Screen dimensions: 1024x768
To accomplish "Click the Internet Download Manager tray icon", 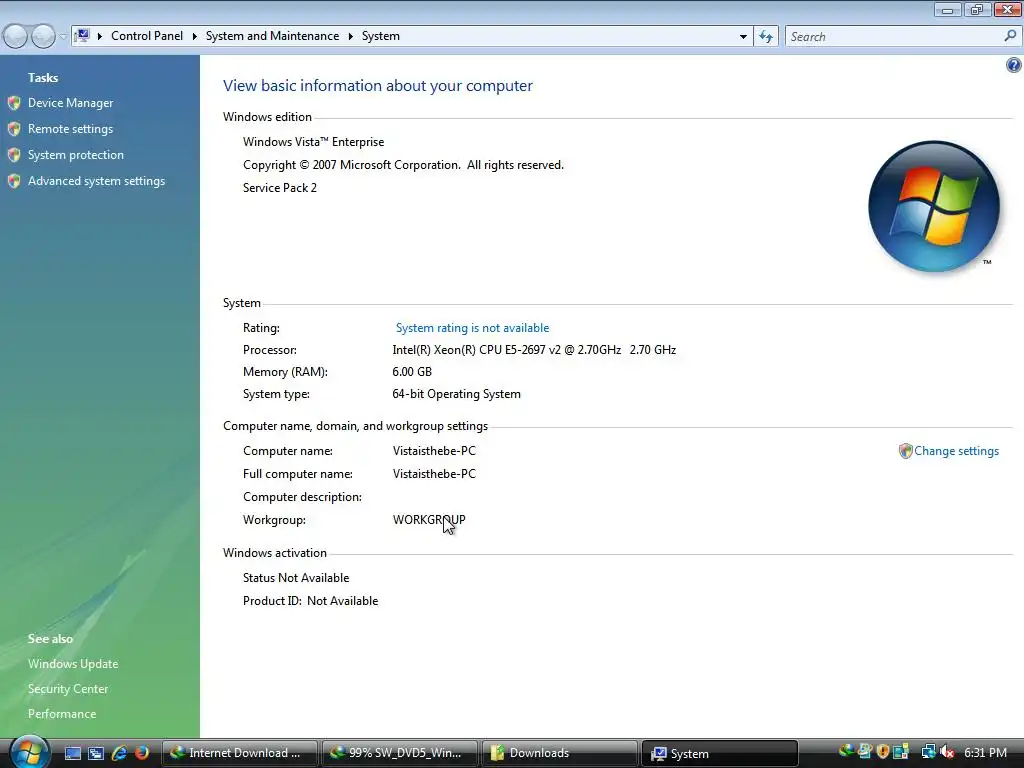I will point(846,752).
